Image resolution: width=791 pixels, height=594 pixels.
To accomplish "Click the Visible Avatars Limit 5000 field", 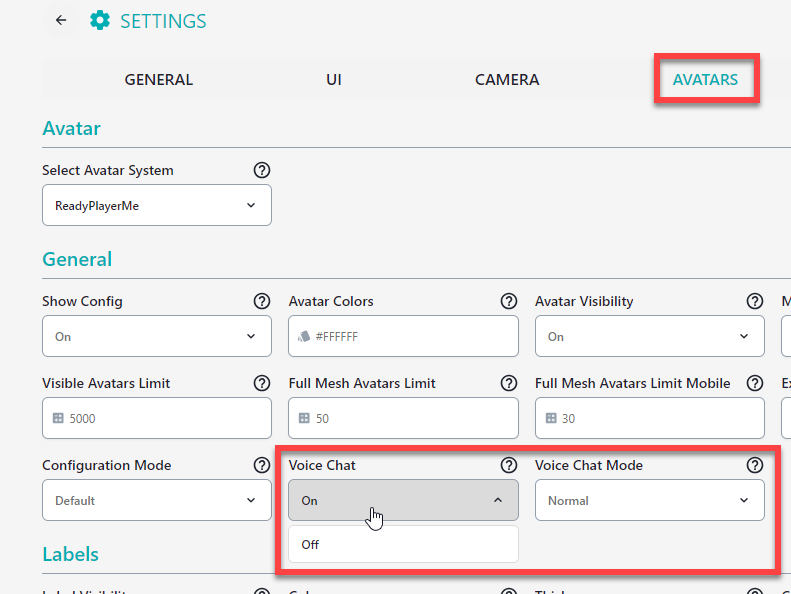I will (x=157, y=418).
